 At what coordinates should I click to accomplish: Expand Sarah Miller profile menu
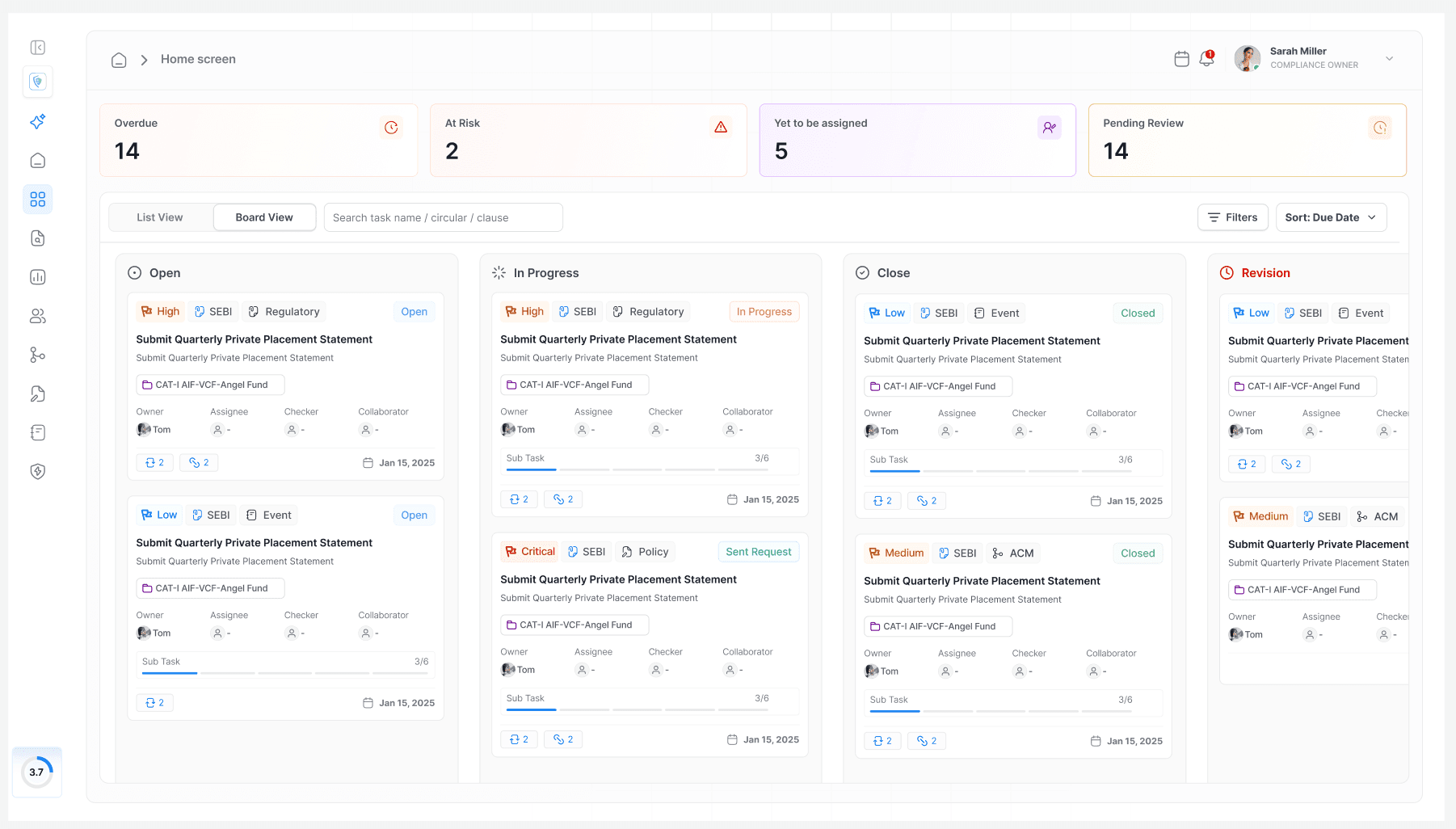point(1389,58)
